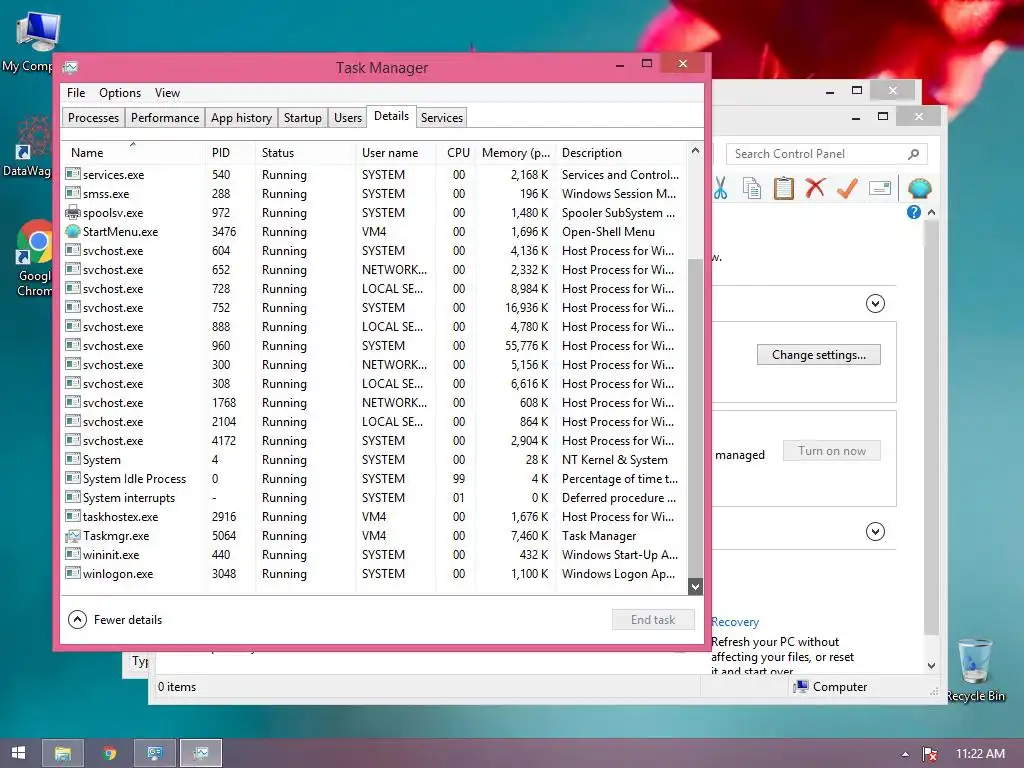The image size is (1024, 768).
Task: Open the File menu in Task Manager
Action: click(76, 93)
